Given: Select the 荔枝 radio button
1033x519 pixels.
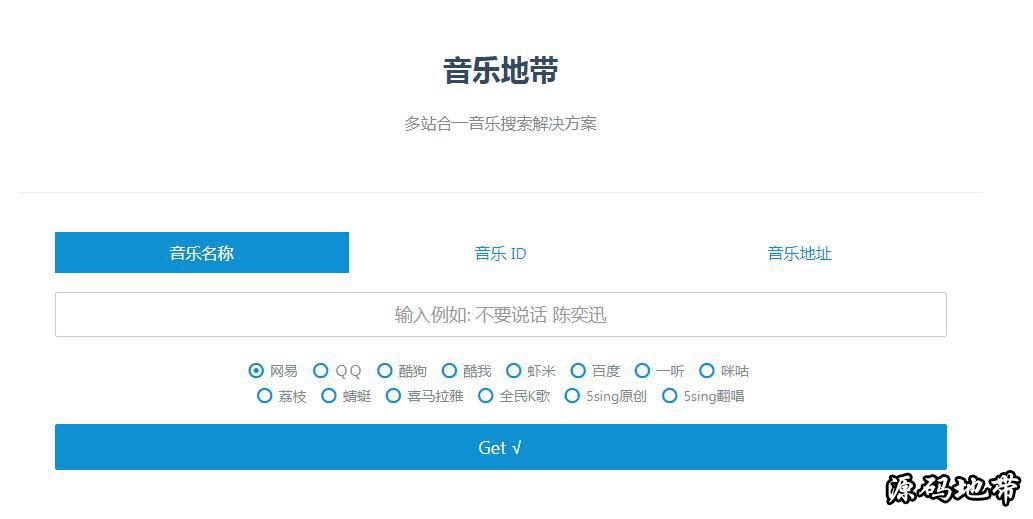Looking at the screenshot, I should click(265, 396).
